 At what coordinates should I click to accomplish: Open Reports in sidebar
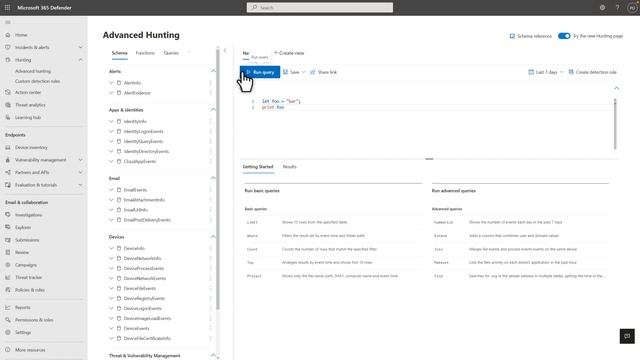coord(23,307)
